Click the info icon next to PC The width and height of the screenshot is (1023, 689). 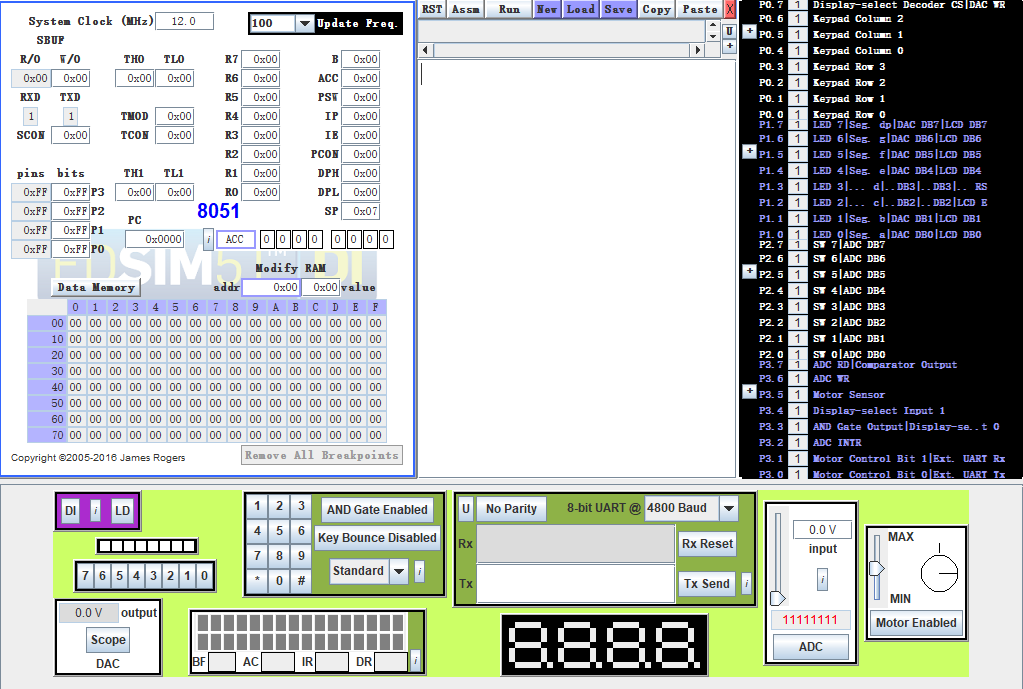208,239
